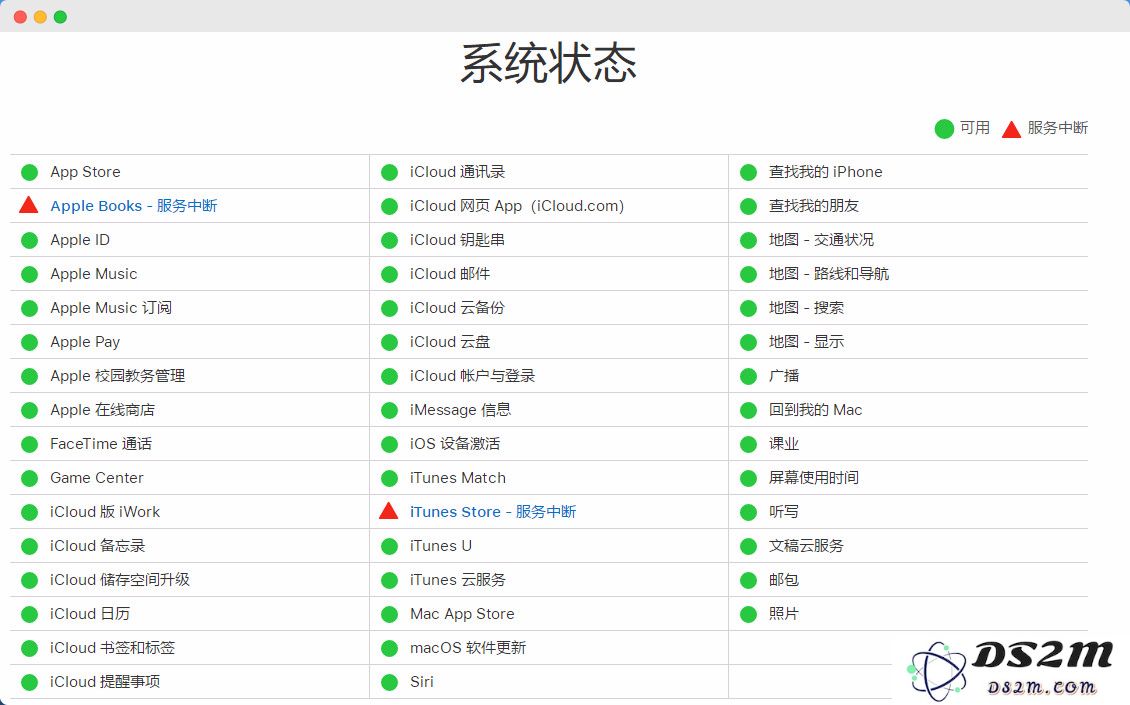Click the red 服务中断 legend triangle
The width and height of the screenshot is (1130, 705).
coord(1011,129)
